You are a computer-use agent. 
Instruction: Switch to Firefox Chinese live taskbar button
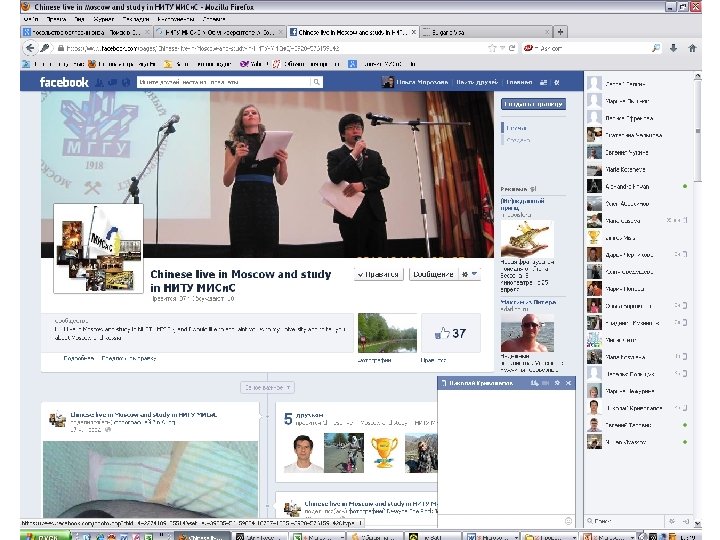[202, 536]
